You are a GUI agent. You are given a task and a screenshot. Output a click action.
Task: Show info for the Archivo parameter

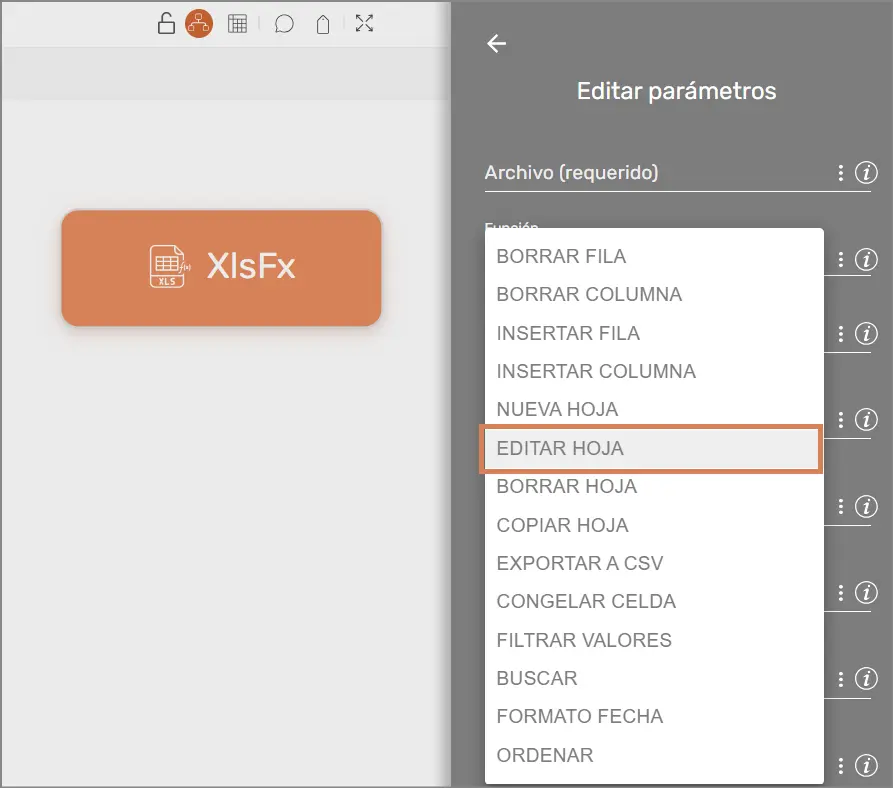coord(866,173)
